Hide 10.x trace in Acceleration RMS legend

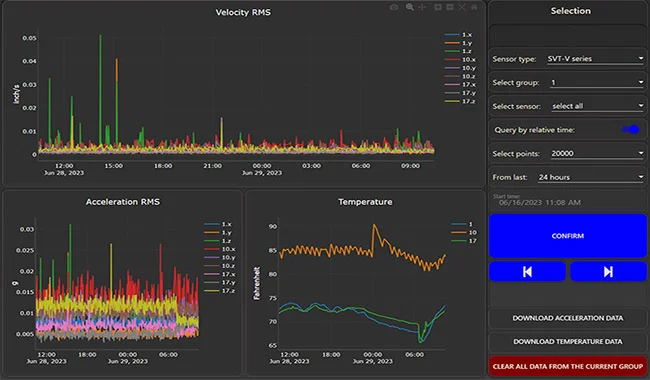(220, 249)
